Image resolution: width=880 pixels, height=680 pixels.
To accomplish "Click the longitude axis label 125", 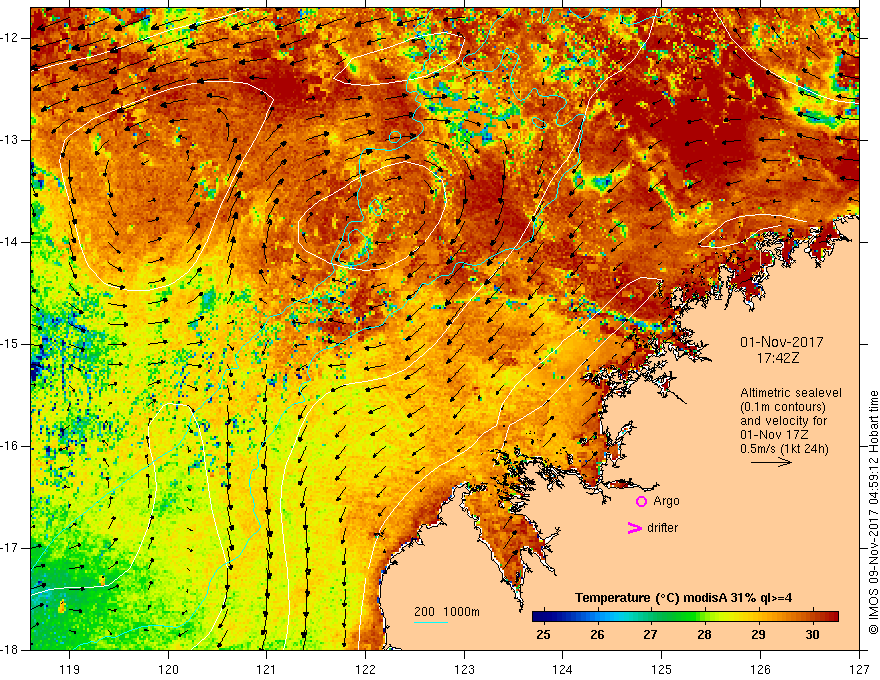I will [x=661, y=669].
